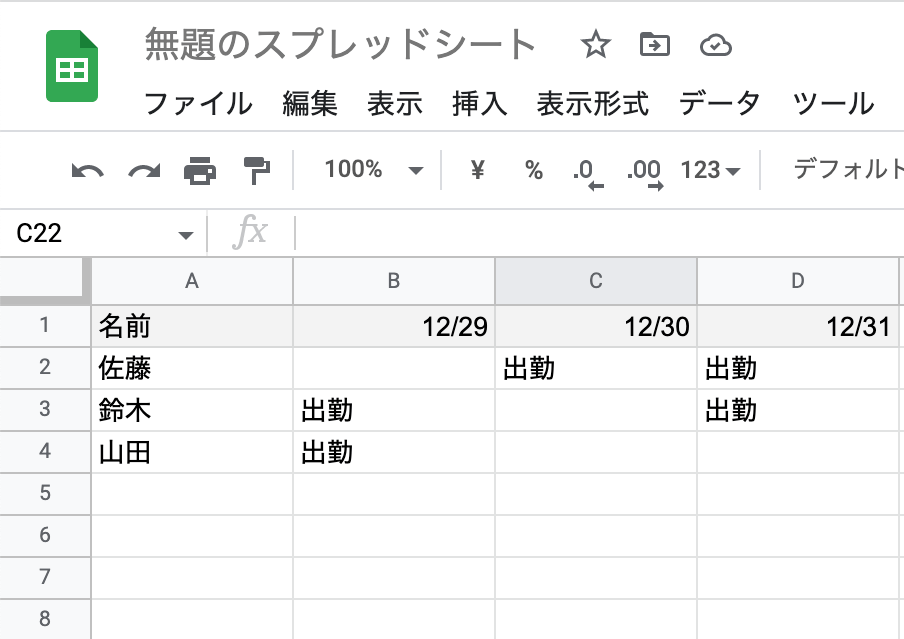Click the move to folder icon
Image resolution: width=904 pixels, height=639 pixels.
[655, 44]
